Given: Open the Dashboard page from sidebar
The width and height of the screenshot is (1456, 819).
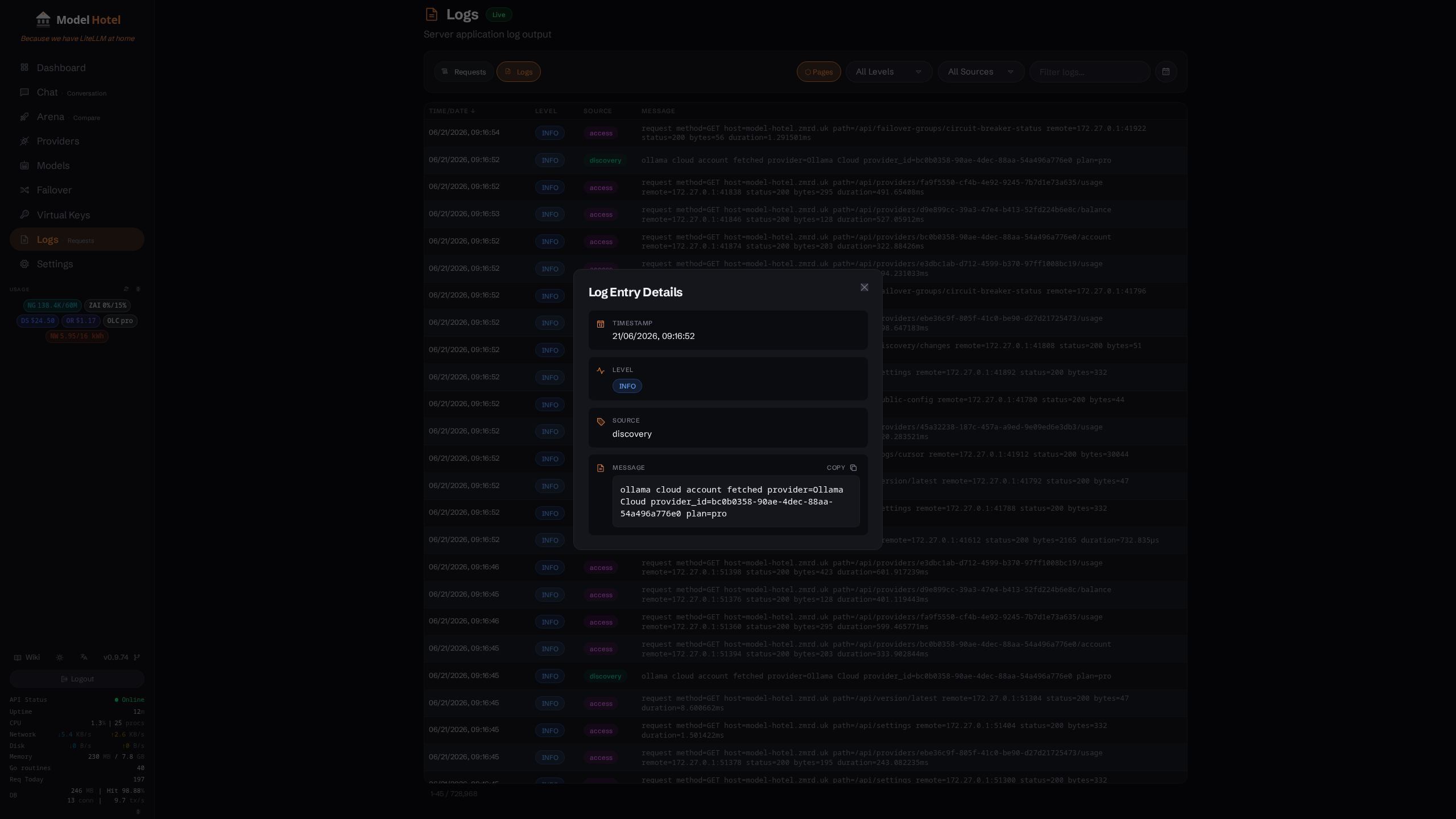Looking at the screenshot, I should tap(77, 68).
